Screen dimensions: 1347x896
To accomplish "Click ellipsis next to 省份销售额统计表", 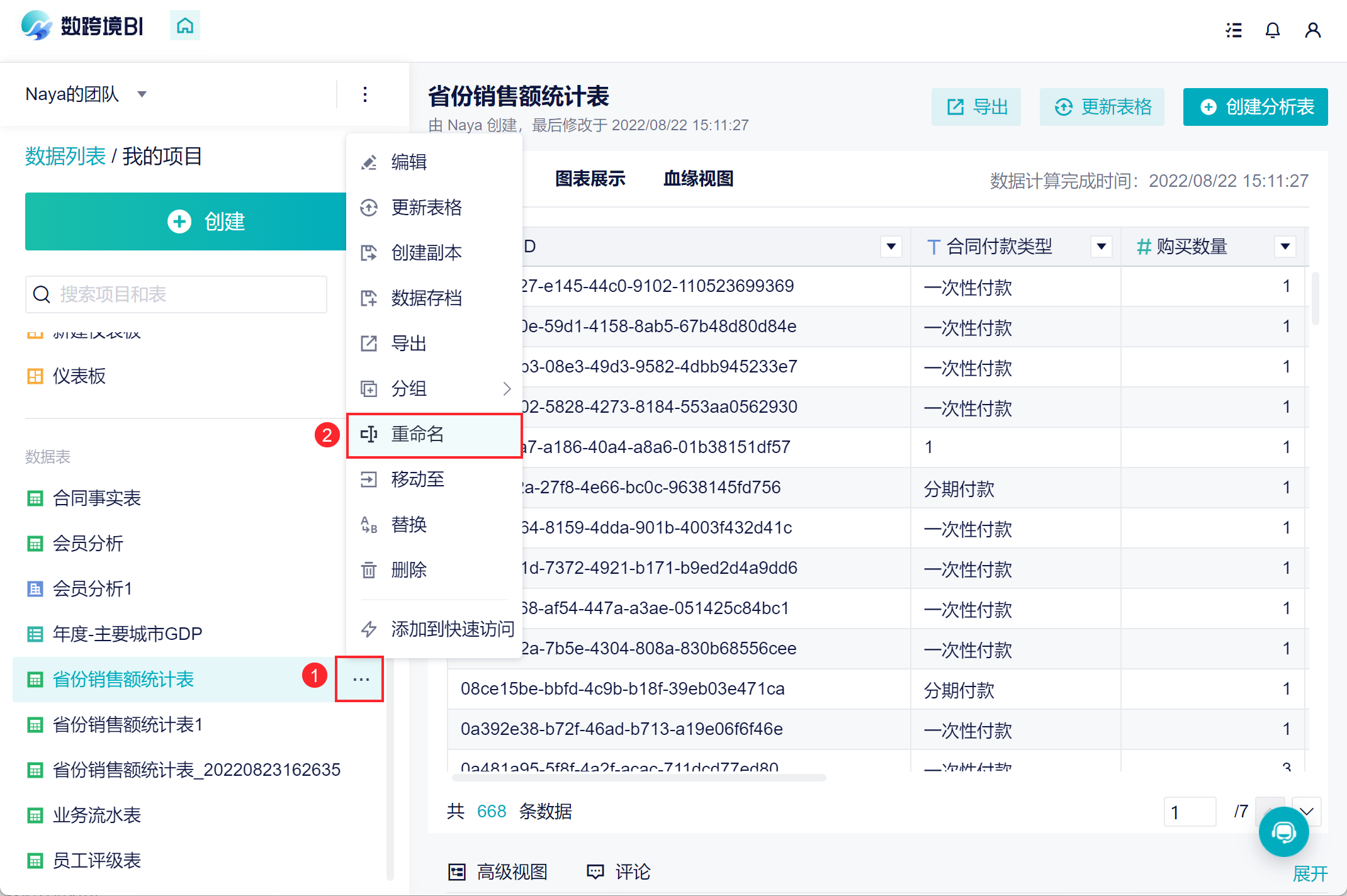I will pos(360,679).
